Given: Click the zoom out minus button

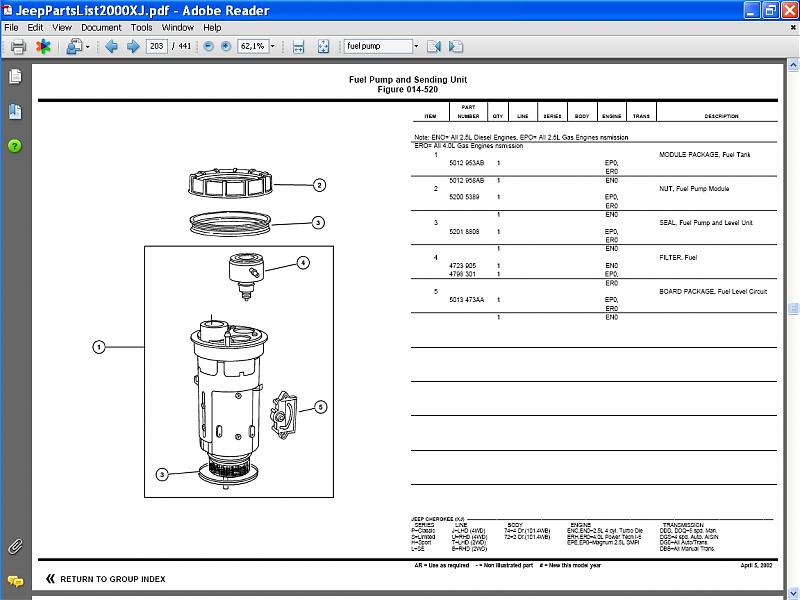Looking at the screenshot, I should click(208, 46).
